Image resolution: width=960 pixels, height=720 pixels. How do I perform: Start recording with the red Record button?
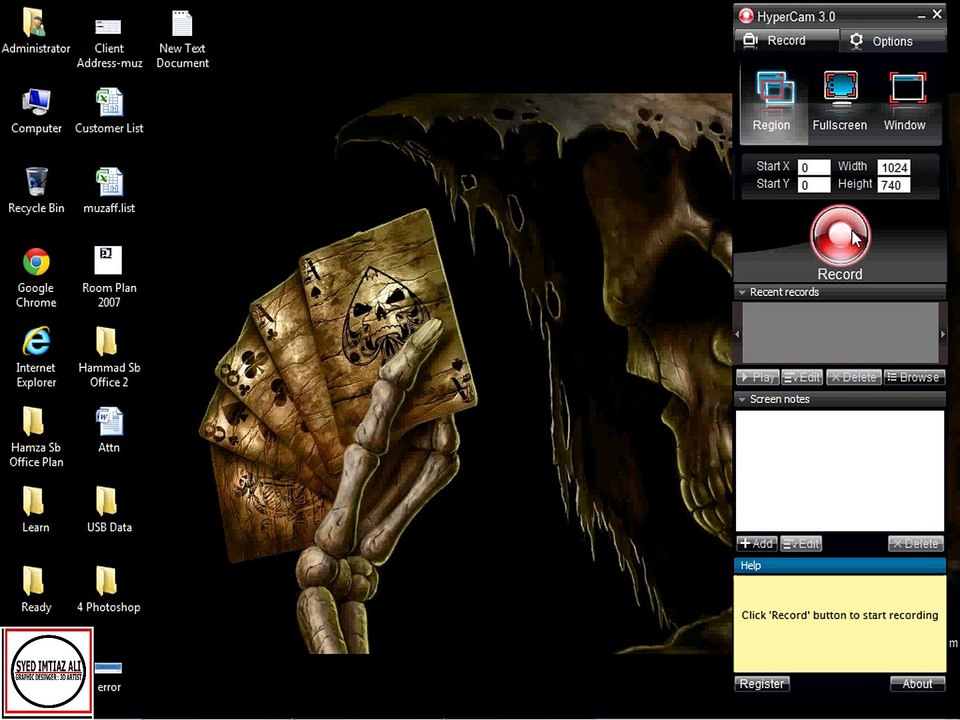(840, 236)
